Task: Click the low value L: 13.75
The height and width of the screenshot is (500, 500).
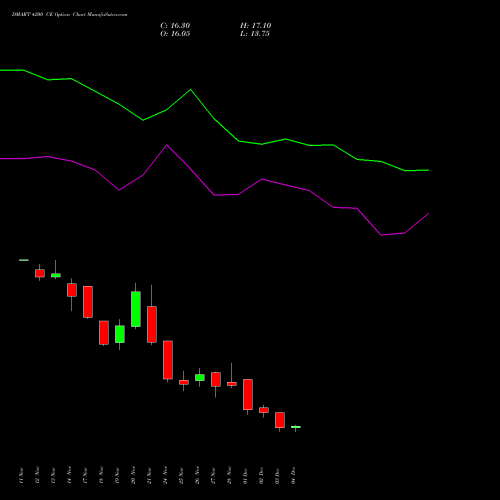Action: point(255,34)
